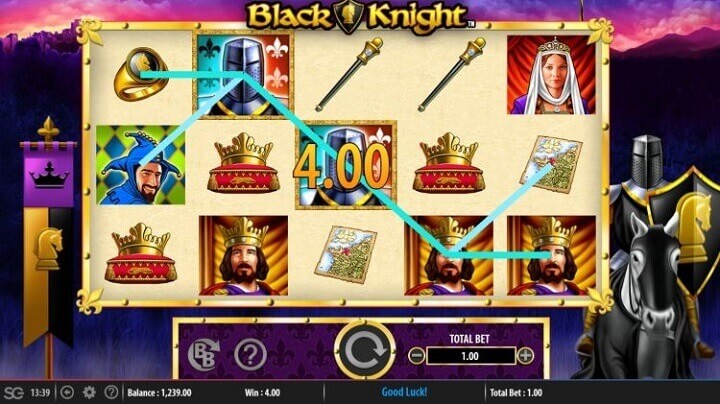Screen dimensions: 720x404
Task: Click the jester symbol on the first reel
Action: 141,165
